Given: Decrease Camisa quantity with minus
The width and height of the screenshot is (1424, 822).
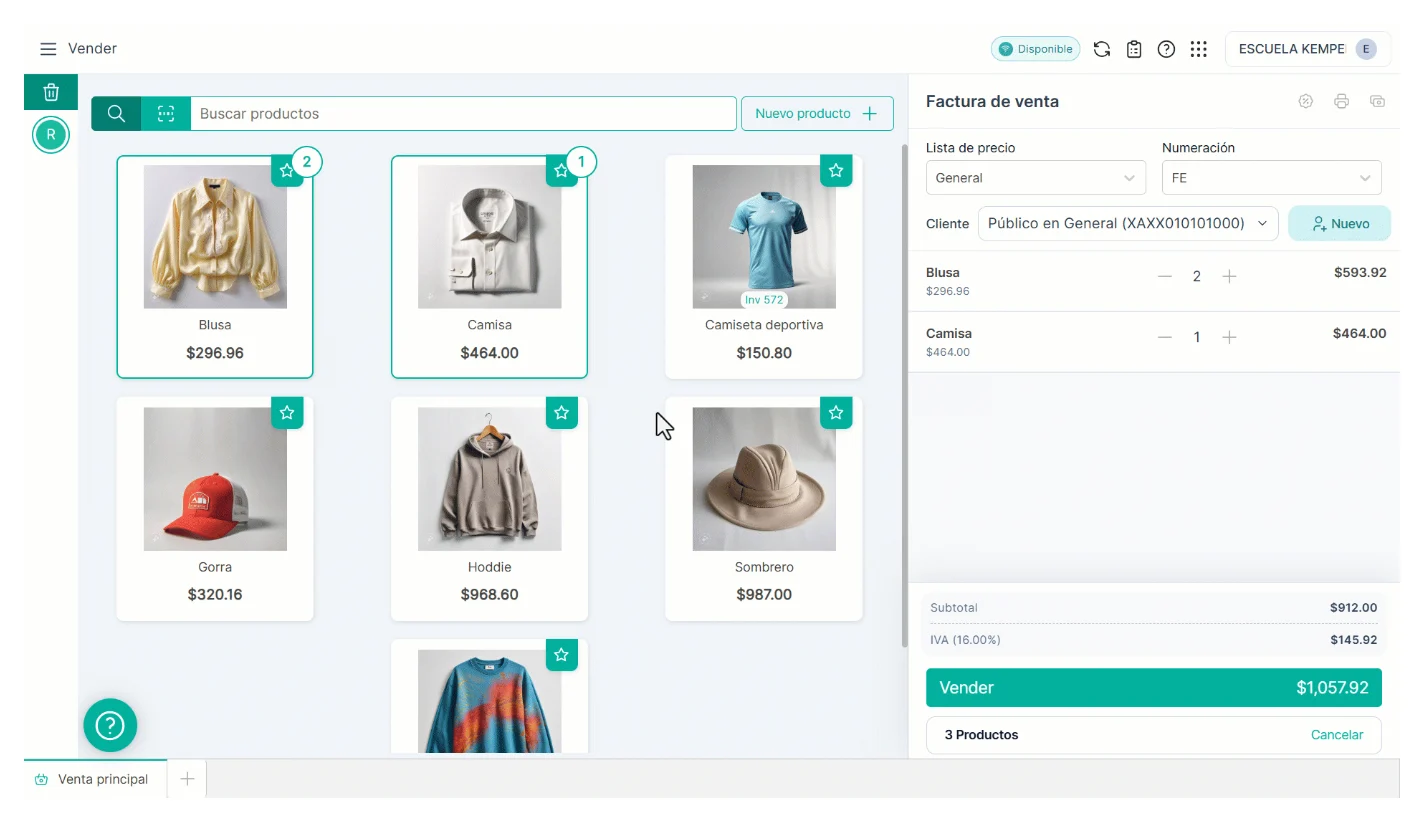Looking at the screenshot, I should 1165,337.
